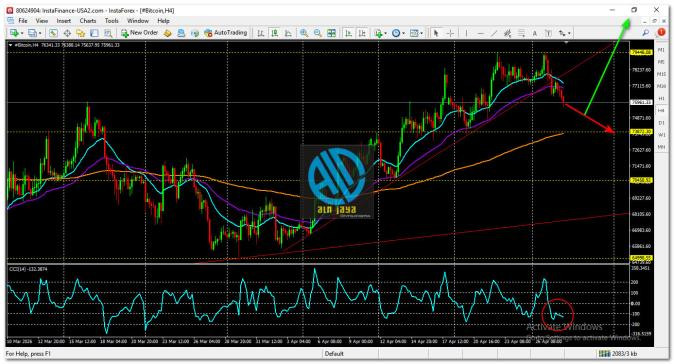Open the Indicators list green plus icon
This screenshot has height=364, width=674.
(378, 33)
